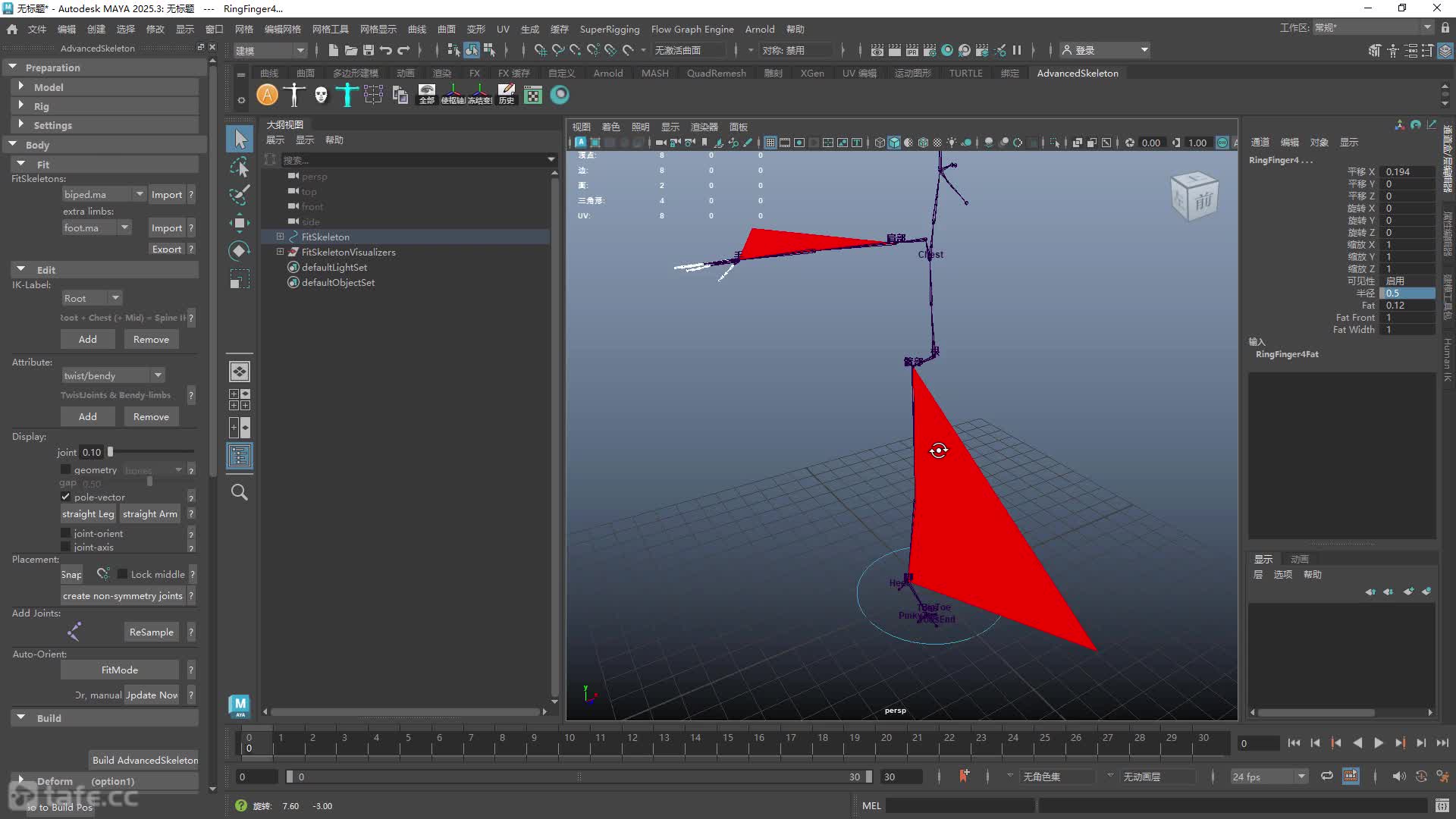Open the twist/bendy attribute dropdown
The height and width of the screenshot is (819, 1456).
113,375
